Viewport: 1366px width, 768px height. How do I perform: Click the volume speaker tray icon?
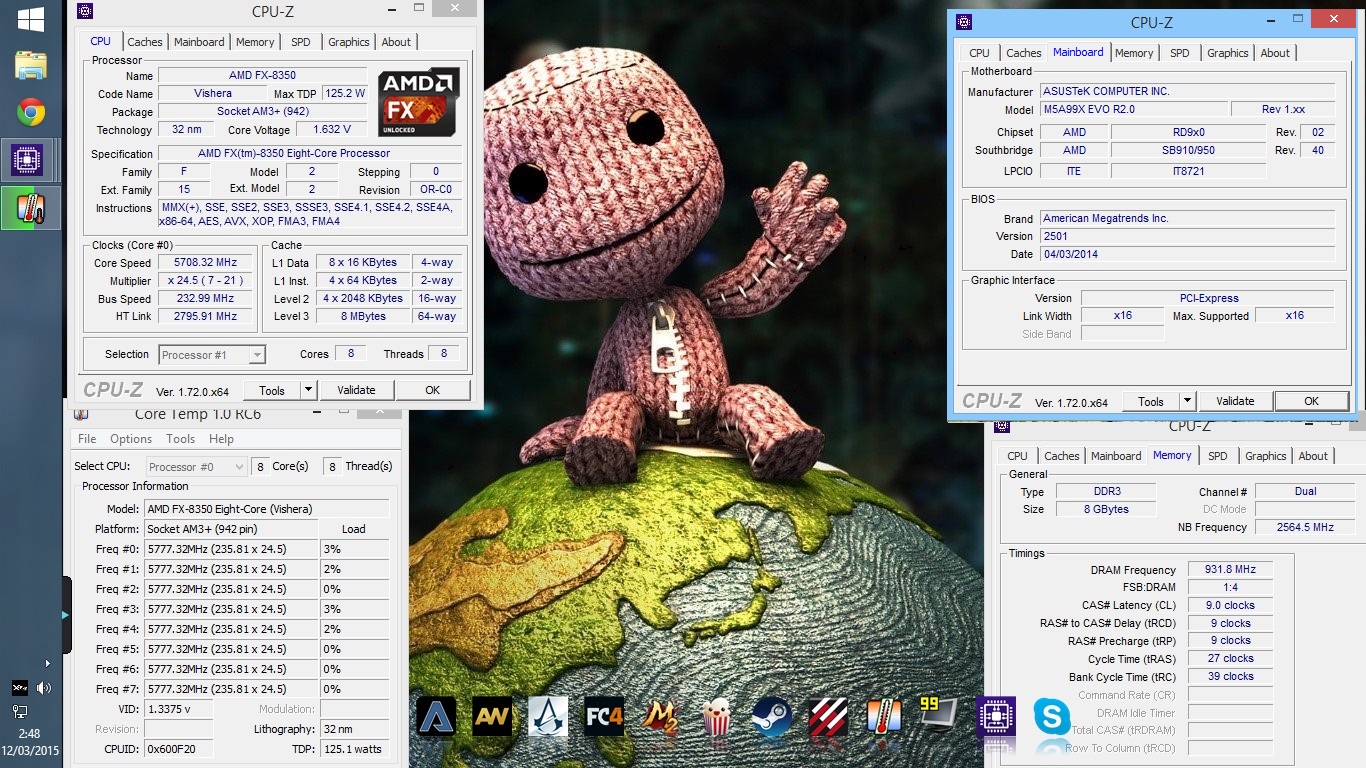44,688
